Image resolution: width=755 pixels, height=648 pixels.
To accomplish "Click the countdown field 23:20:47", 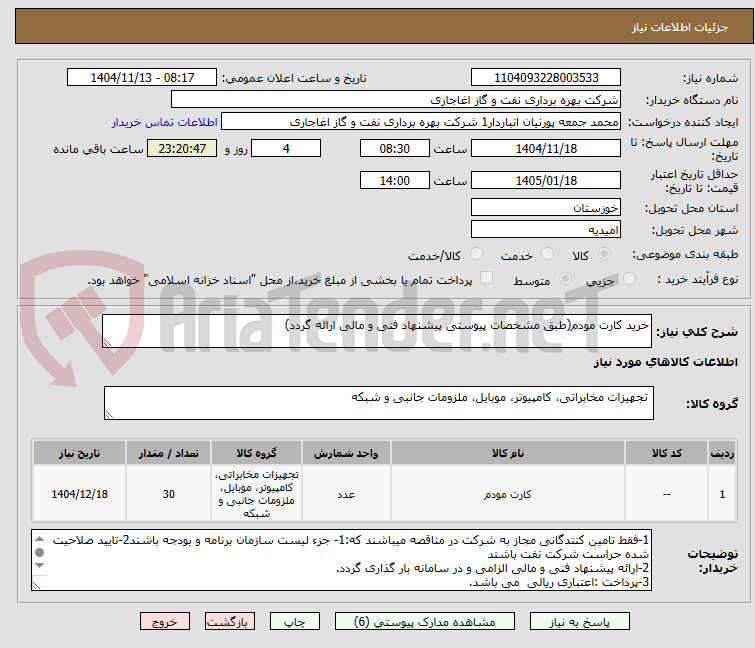I will (x=182, y=148).
